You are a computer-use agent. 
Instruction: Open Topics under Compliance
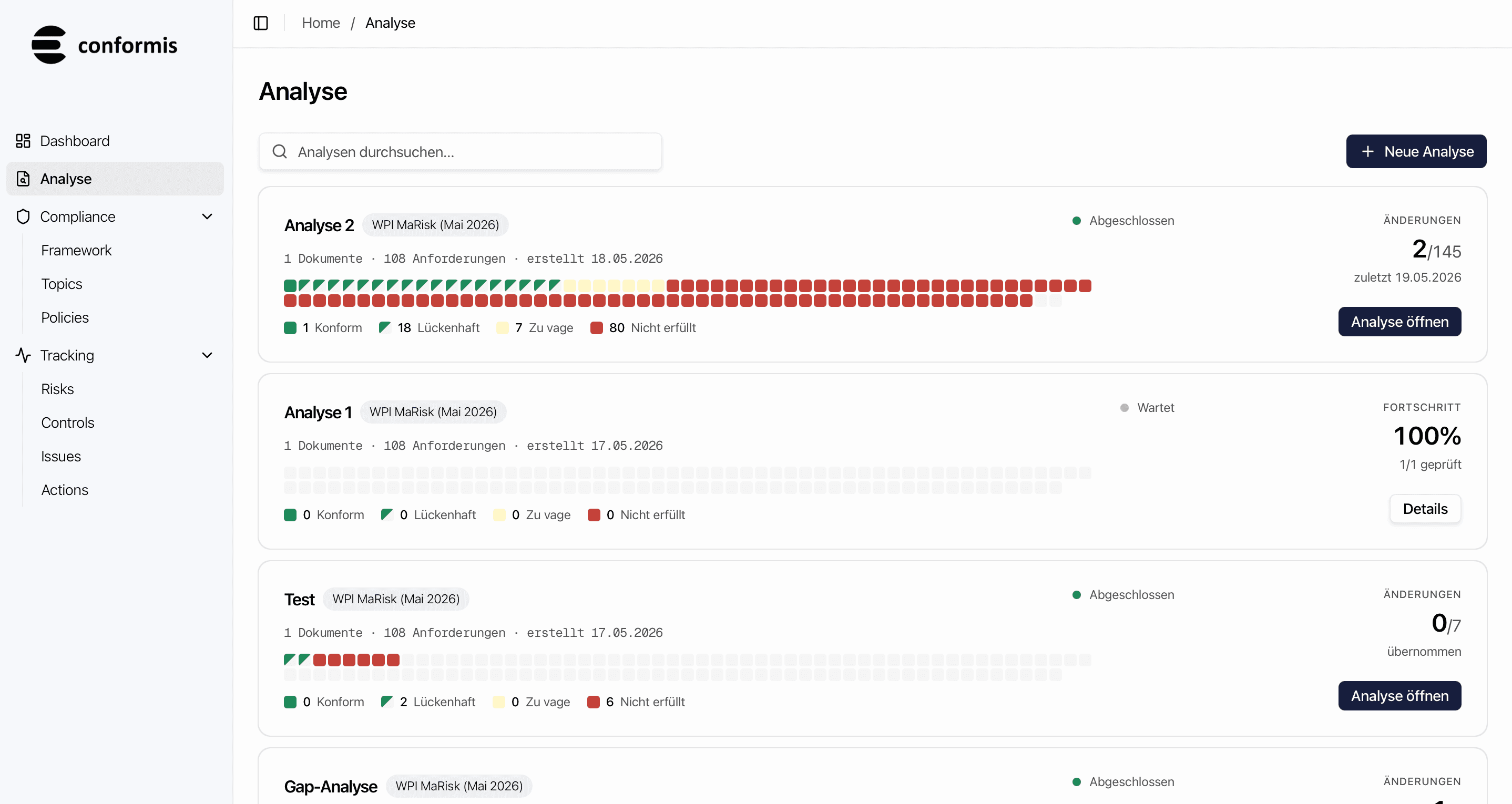pos(62,284)
